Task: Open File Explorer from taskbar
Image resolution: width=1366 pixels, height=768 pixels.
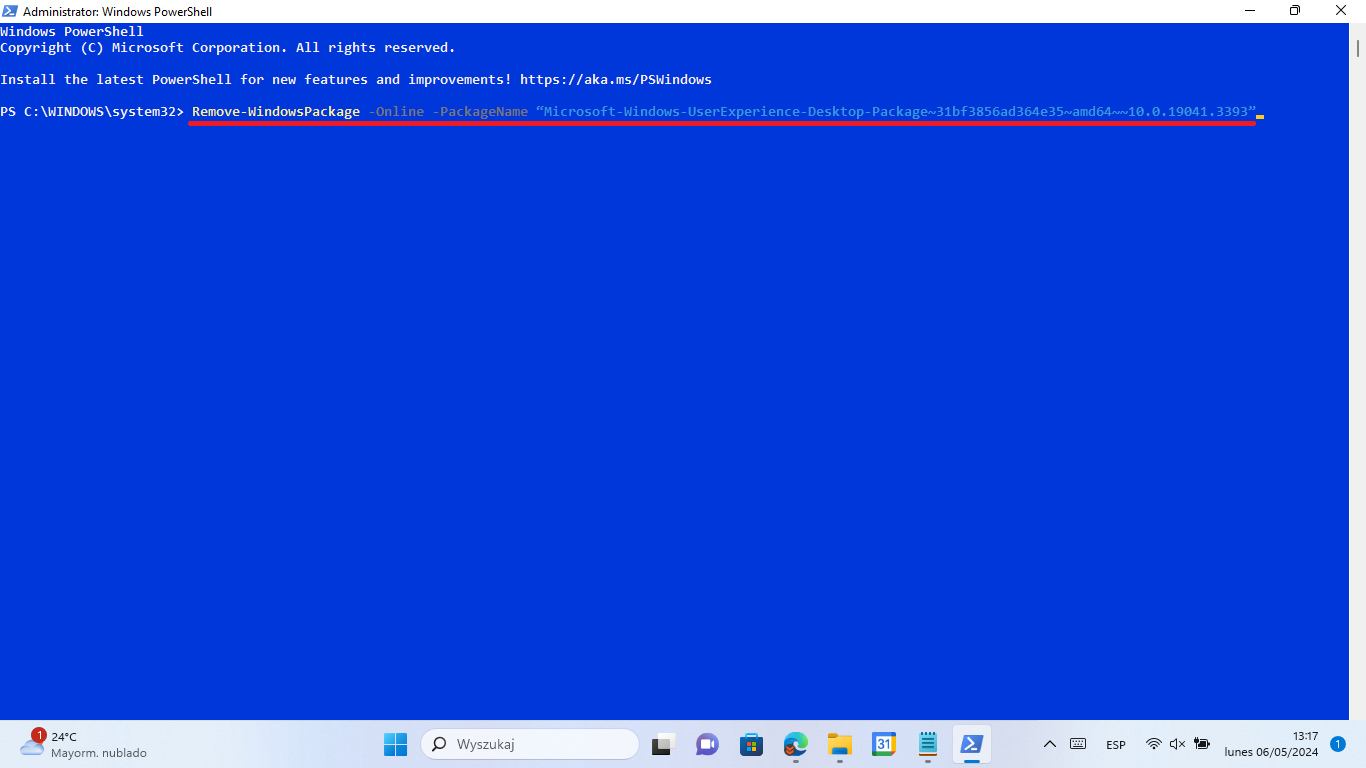Action: 839,745
